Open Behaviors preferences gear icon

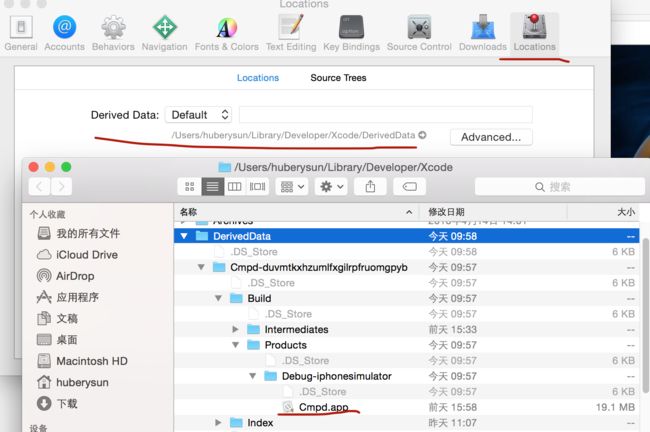click(x=113, y=27)
